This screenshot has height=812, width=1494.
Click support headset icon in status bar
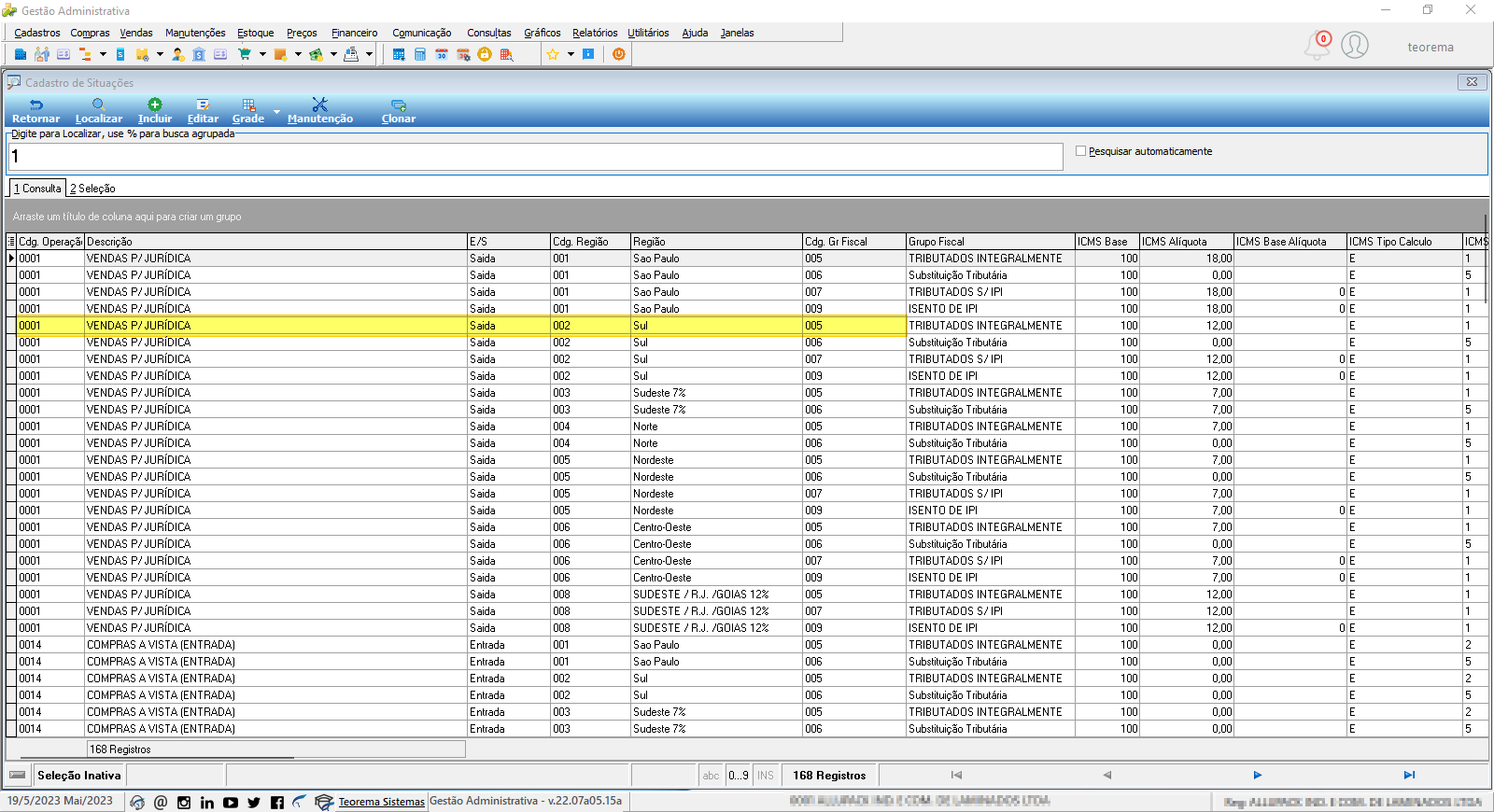[x=137, y=803]
